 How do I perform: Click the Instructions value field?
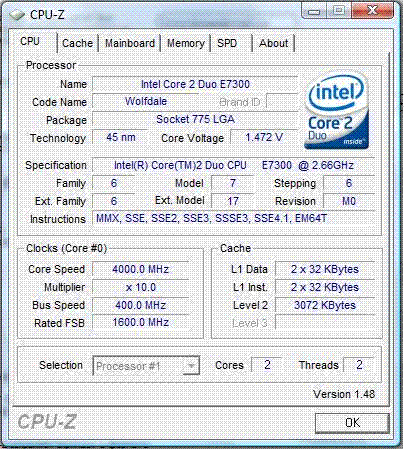(233, 219)
